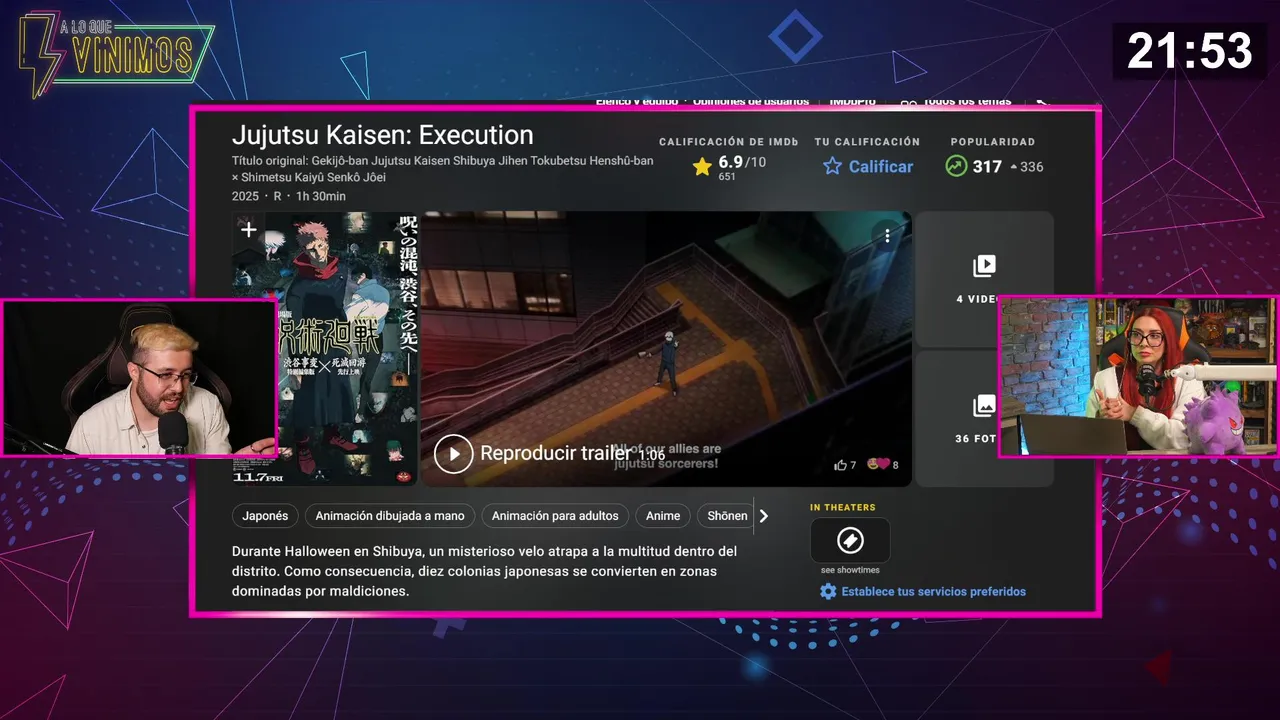Click the R content rating link
This screenshot has height=720, width=1280.
tap(278, 196)
